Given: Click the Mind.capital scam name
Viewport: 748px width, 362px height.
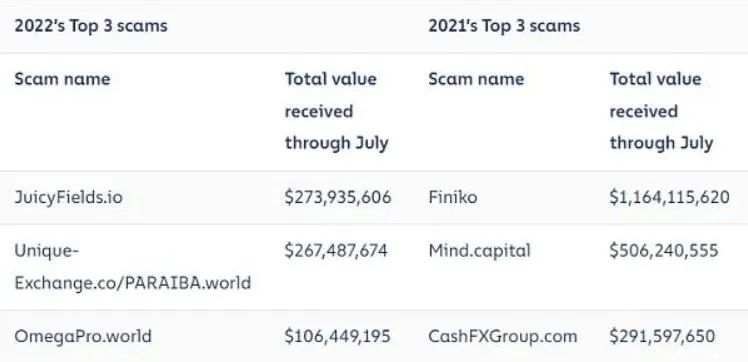Looking at the screenshot, I should tap(479, 250).
